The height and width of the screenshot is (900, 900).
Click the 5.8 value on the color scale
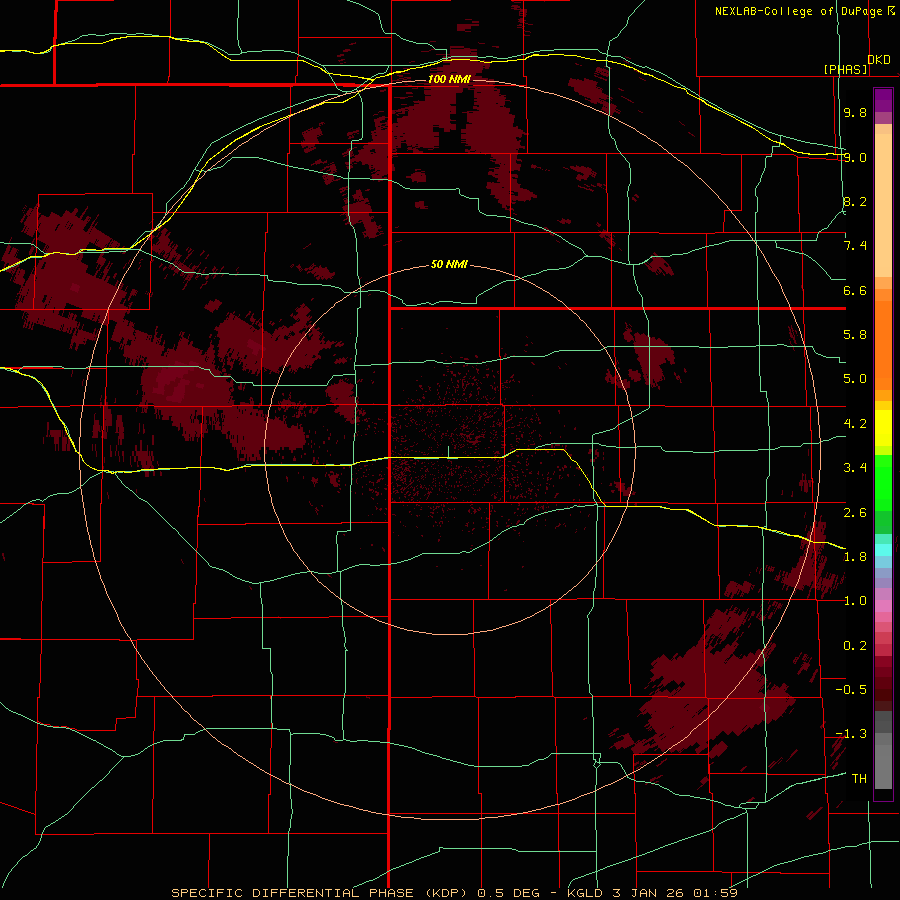(855, 335)
